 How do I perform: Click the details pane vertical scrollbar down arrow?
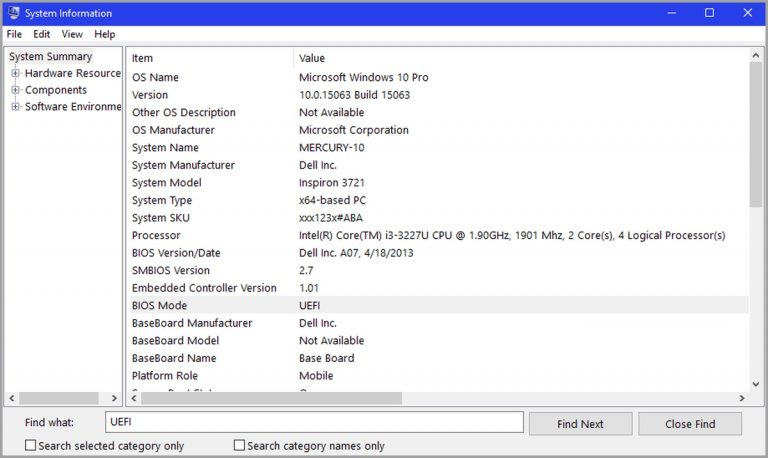pos(755,384)
